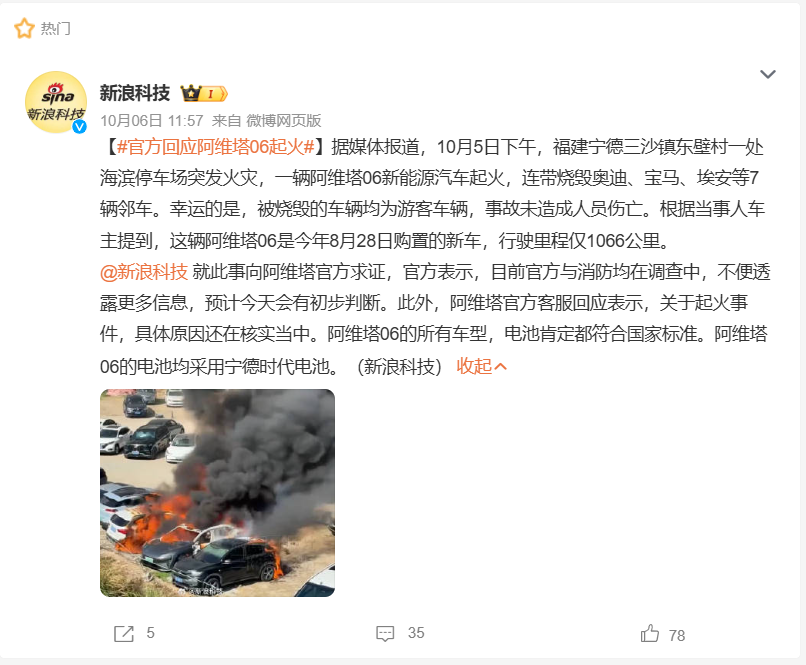Click the blue verified badge on avatar
806x665 pixels.
[79, 126]
